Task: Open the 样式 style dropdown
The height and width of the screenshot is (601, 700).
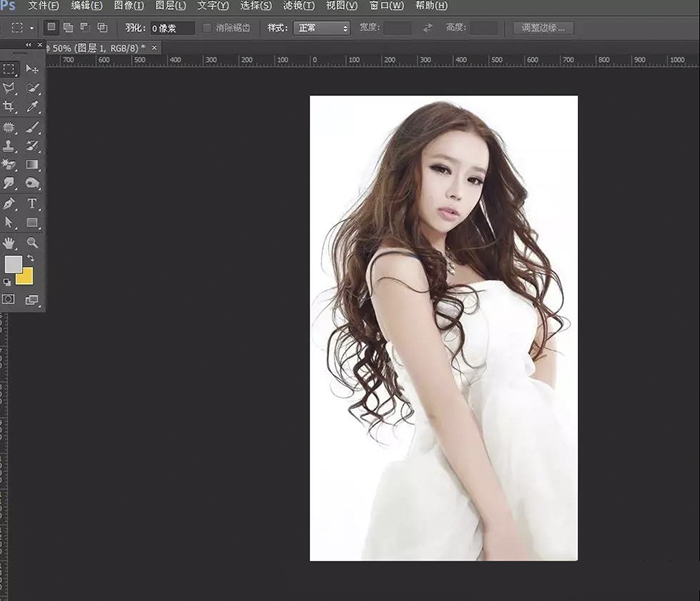Action: coord(323,28)
